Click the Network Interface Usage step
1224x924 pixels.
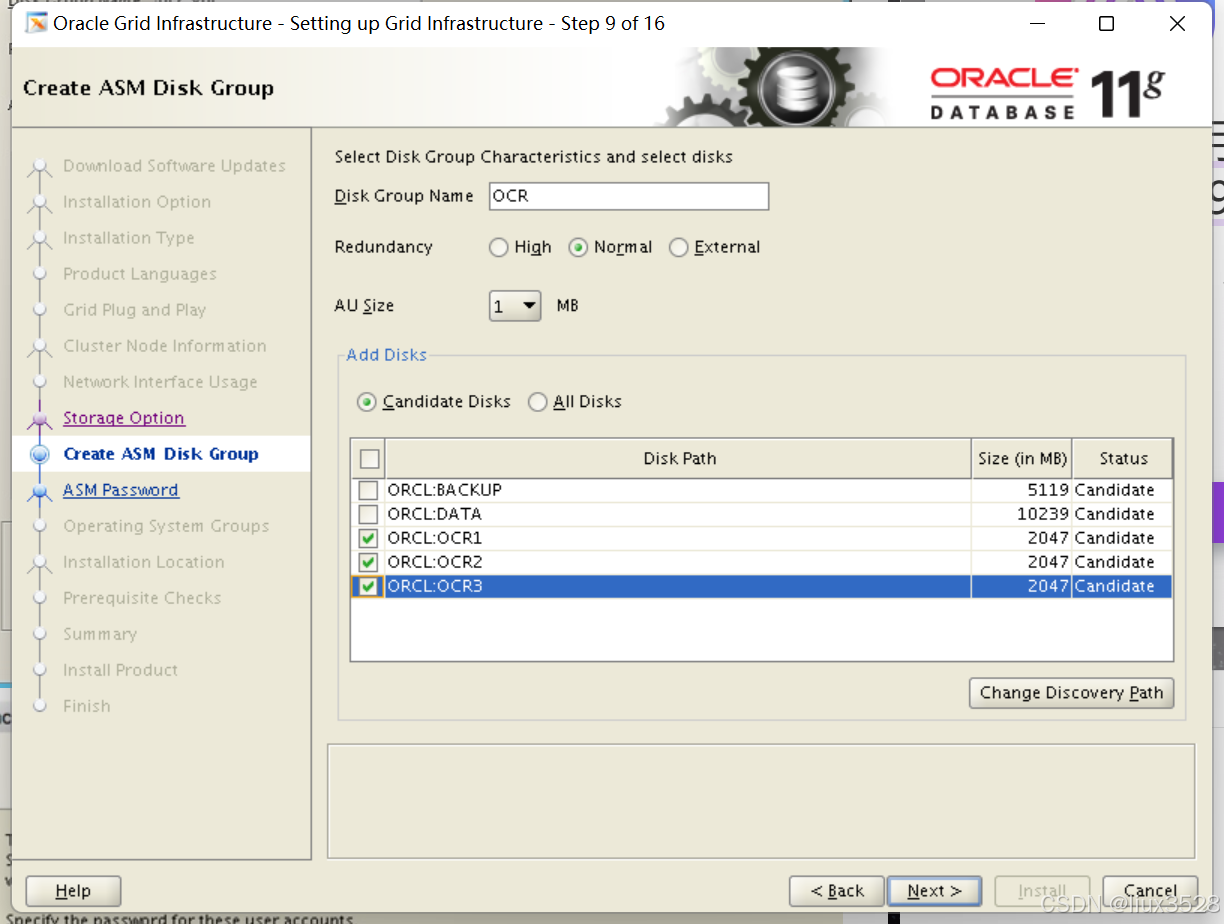160,382
